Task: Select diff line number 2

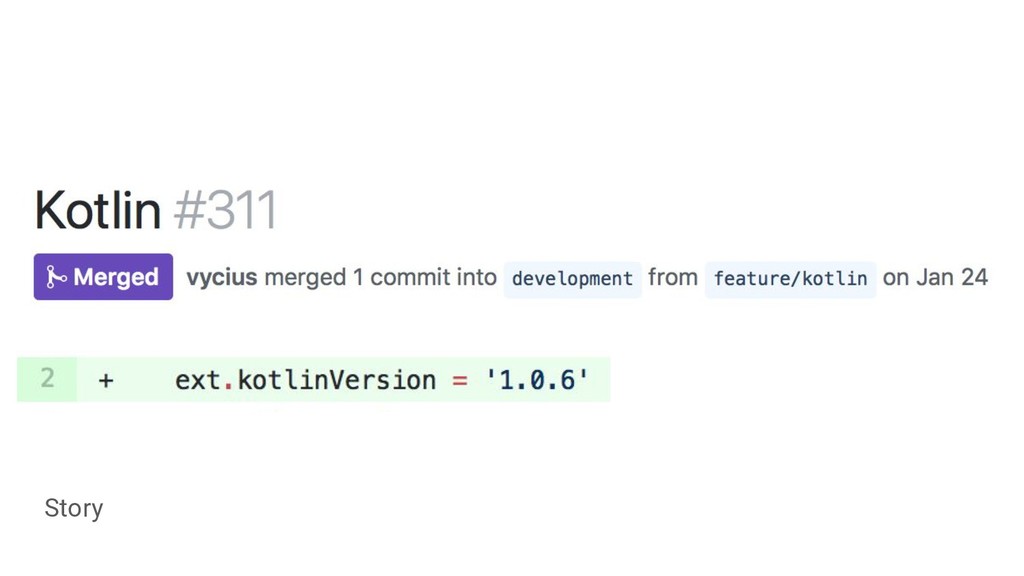Action: pos(47,379)
